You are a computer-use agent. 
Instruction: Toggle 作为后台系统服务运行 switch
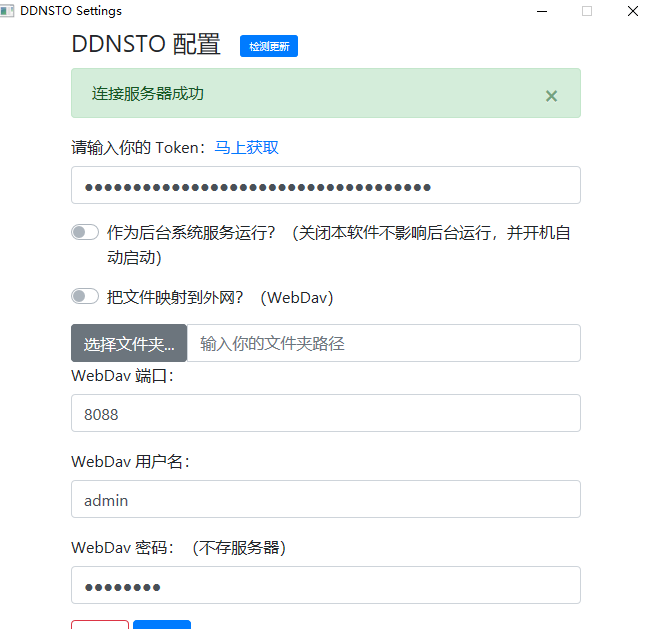(85, 232)
